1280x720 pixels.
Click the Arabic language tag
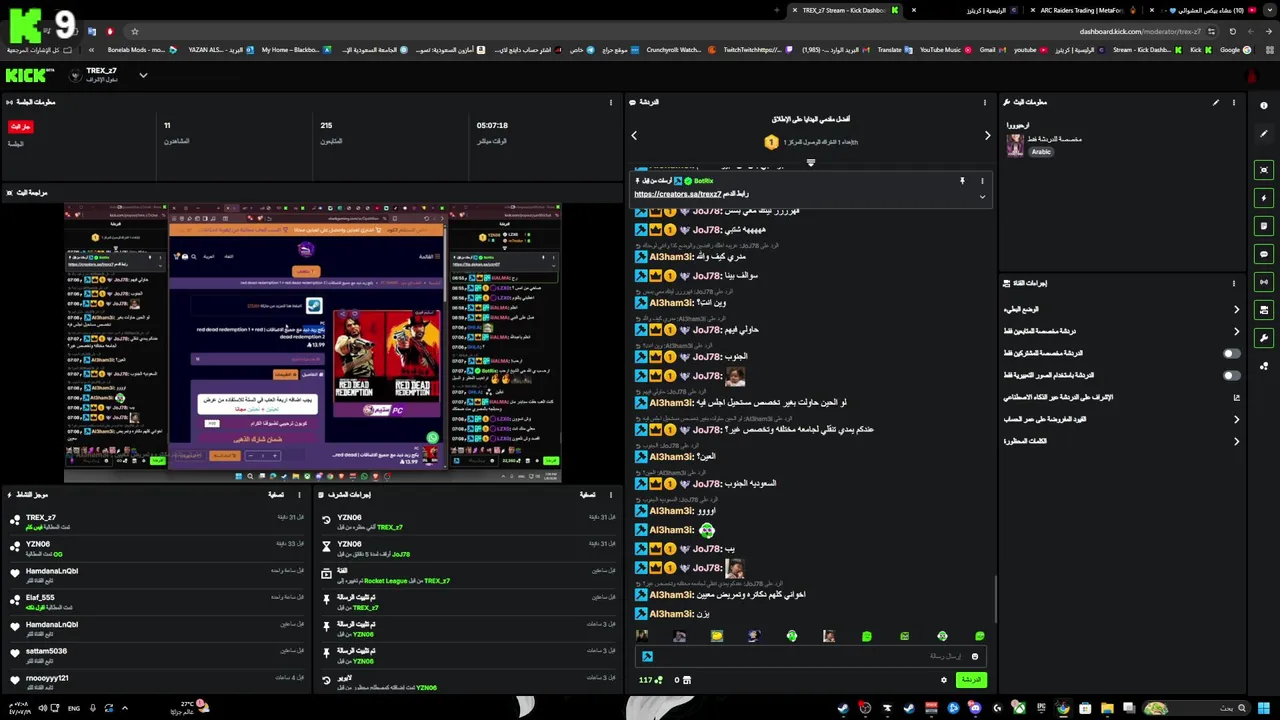1042,152
